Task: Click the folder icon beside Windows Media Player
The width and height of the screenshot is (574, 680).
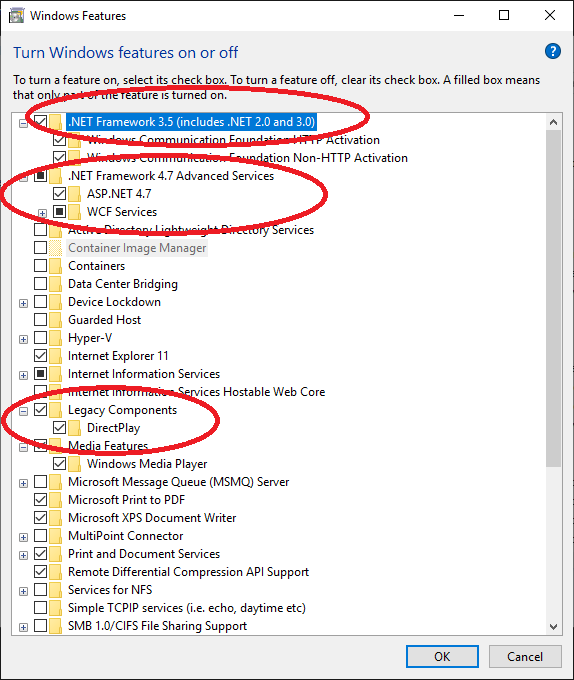Action: [x=75, y=464]
